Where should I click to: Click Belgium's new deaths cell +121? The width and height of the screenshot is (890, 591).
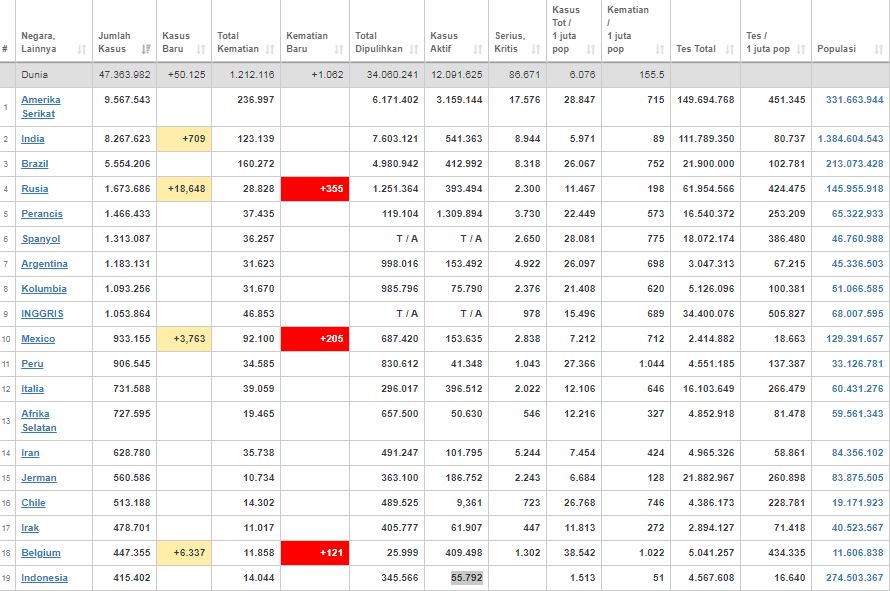tap(315, 553)
